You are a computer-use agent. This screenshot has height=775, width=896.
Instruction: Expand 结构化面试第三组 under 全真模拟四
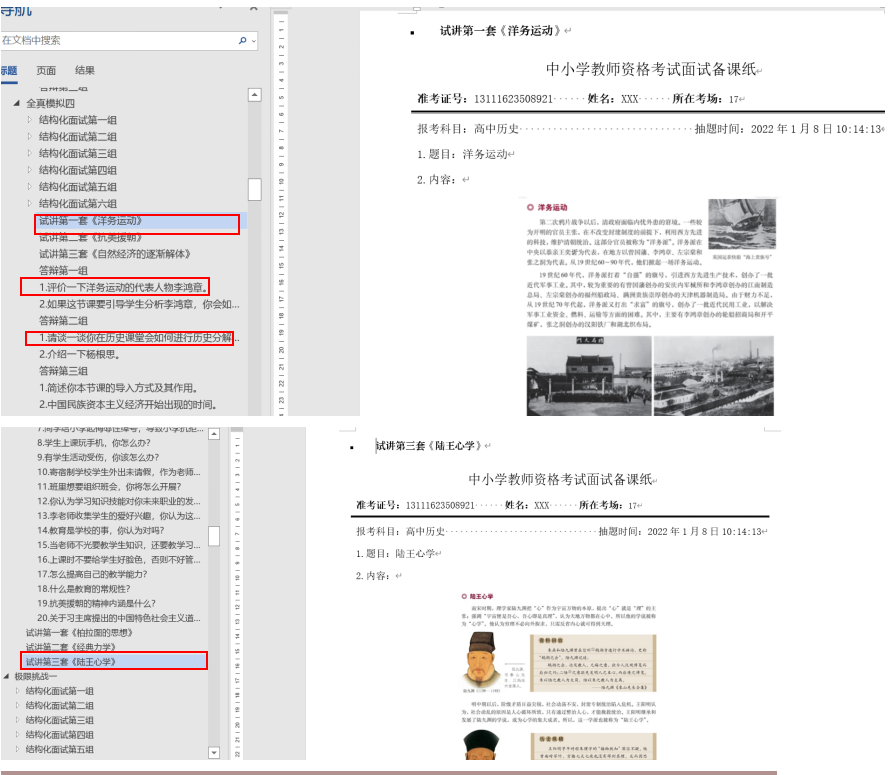point(29,154)
